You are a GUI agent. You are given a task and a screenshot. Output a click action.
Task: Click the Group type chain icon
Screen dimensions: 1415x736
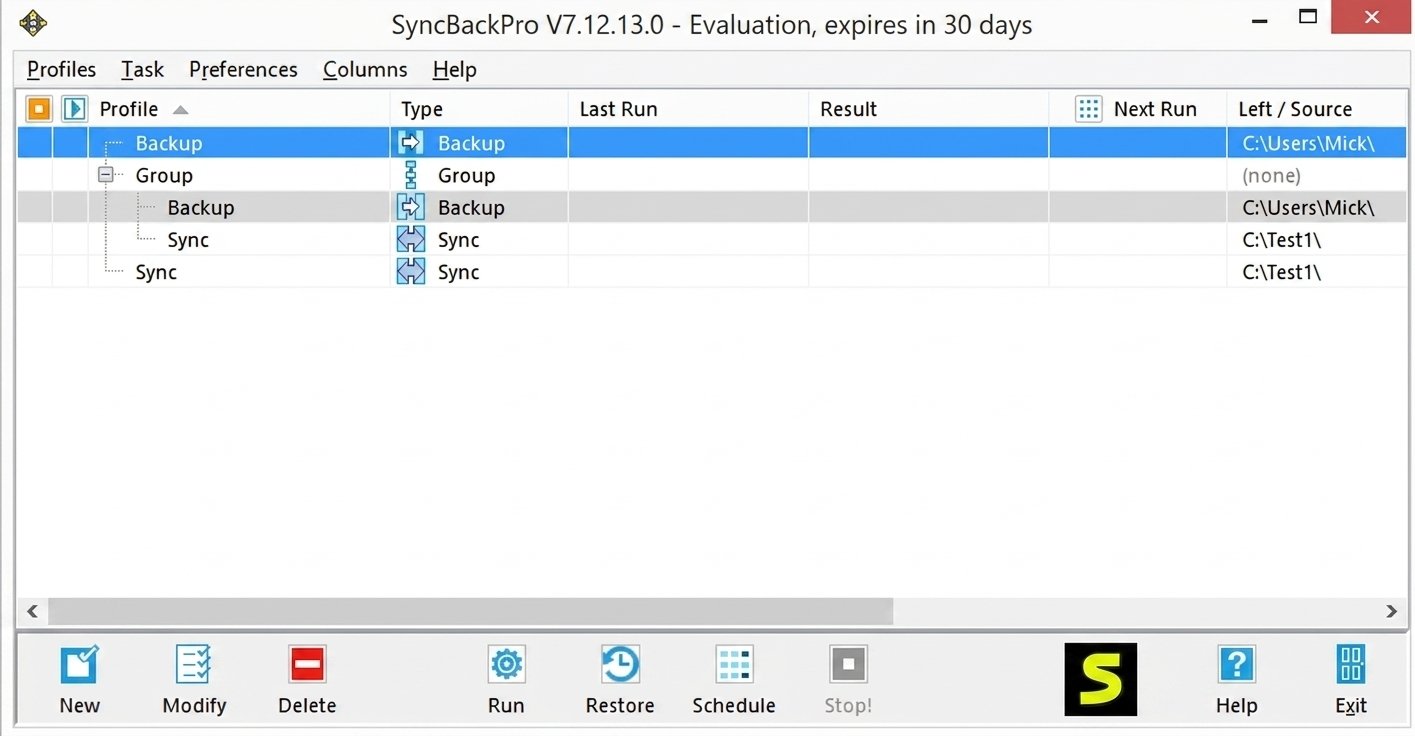(410, 175)
